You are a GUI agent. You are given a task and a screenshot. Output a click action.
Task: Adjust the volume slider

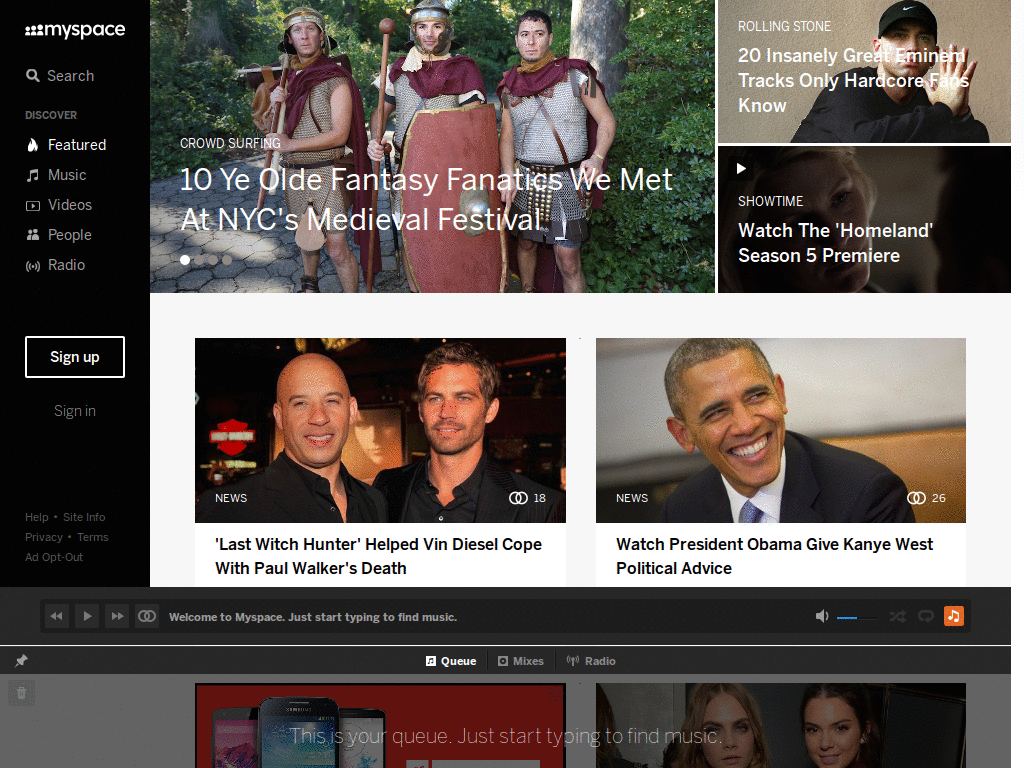point(857,617)
